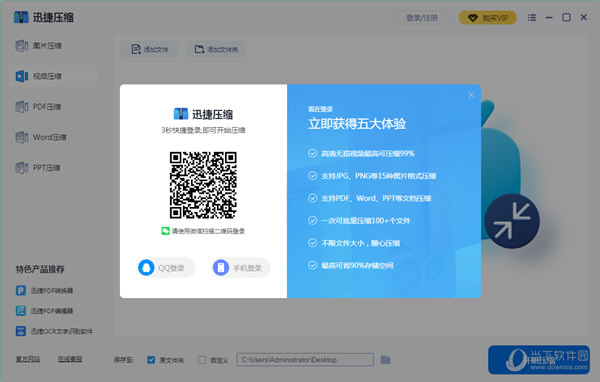Click the check icon beside 一次可批量压缩
600x382 pixels.
tap(313, 220)
